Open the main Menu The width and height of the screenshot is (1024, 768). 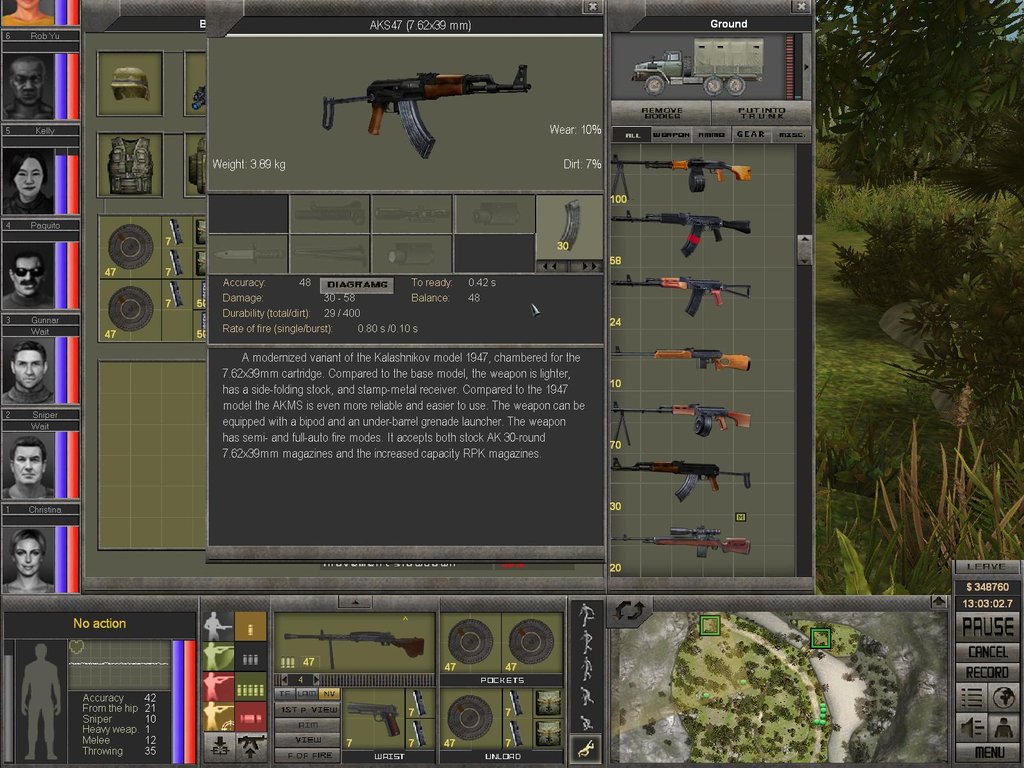coord(987,753)
